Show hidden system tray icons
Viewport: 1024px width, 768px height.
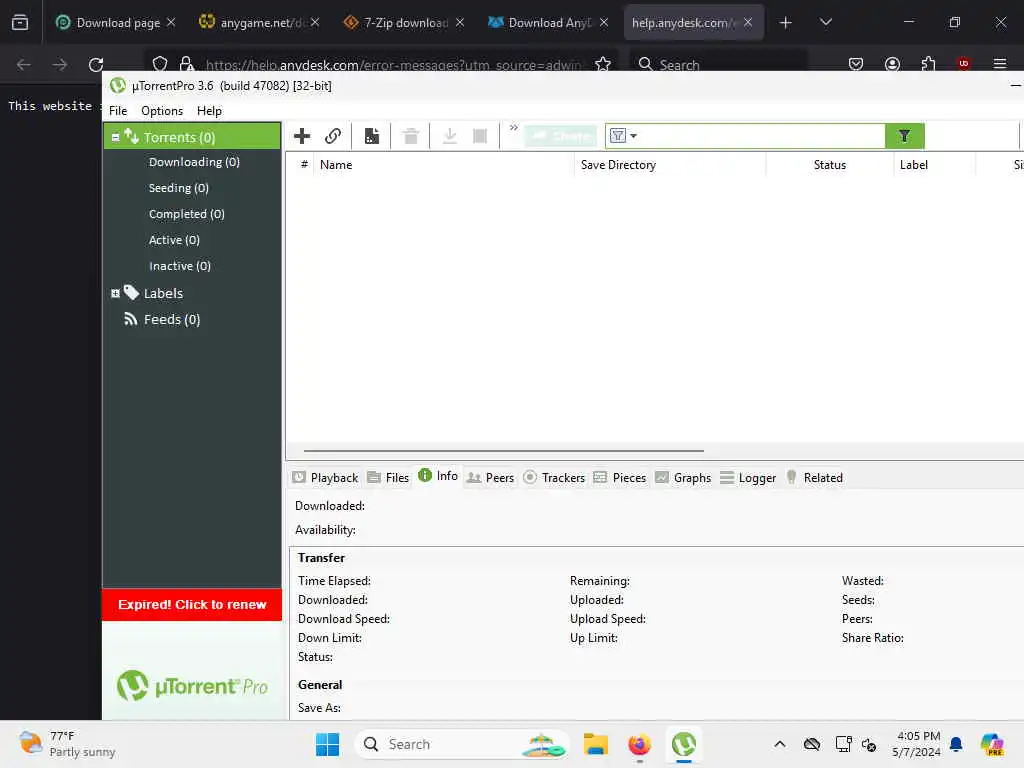pyautogui.click(x=780, y=744)
